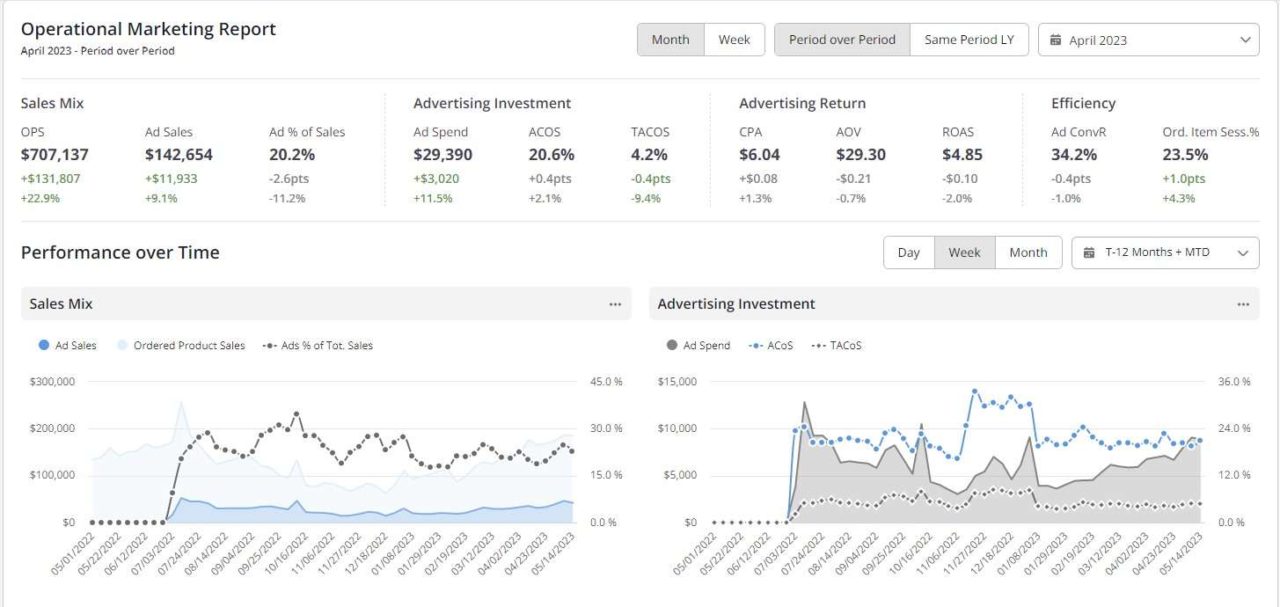This screenshot has height=607, width=1280.
Task: Click the calendar icon beside T-12 Months + MTD
Action: click(x=1090, y=252)
